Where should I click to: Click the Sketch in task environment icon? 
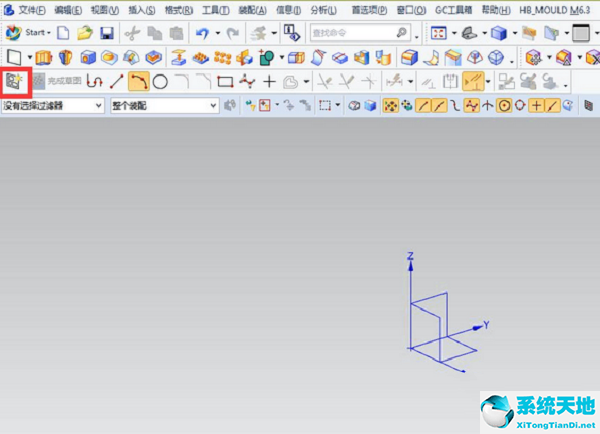pyautogui.click(x=15, y=81)
